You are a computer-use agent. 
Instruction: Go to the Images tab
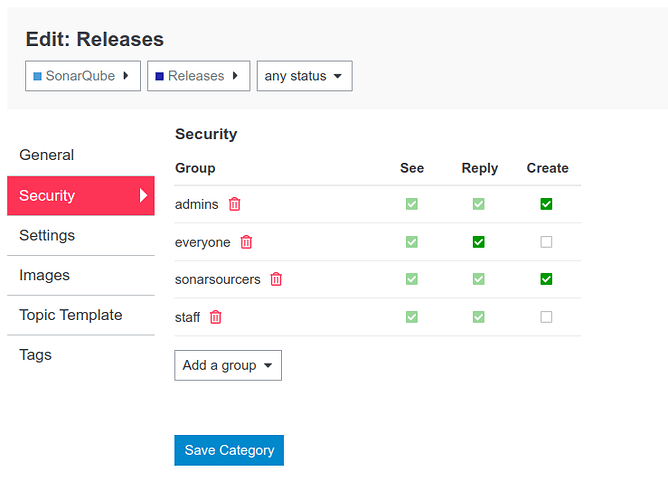click(x=81, y=276)
